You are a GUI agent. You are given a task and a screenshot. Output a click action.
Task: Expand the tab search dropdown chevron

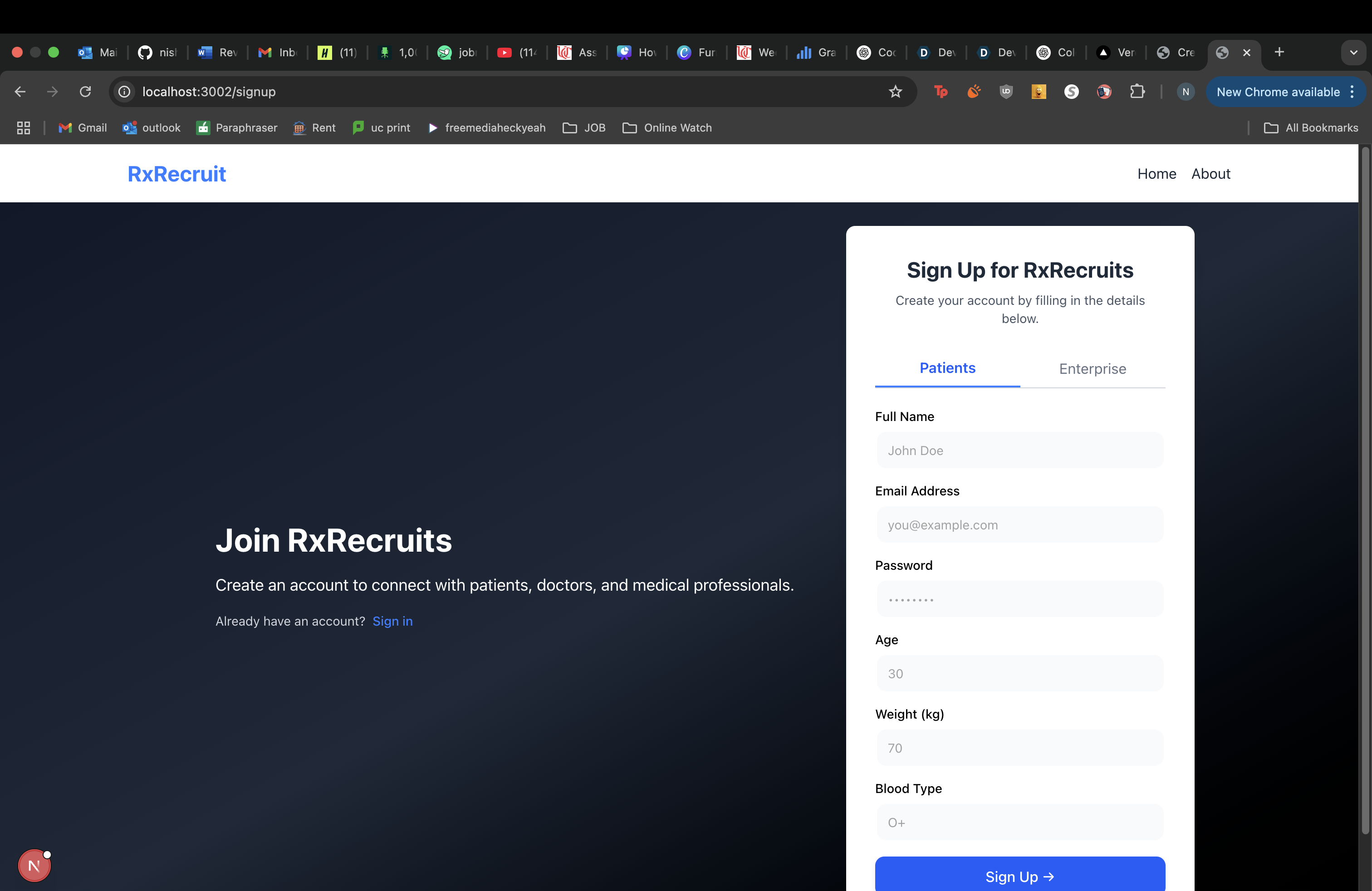[1353, 53]
